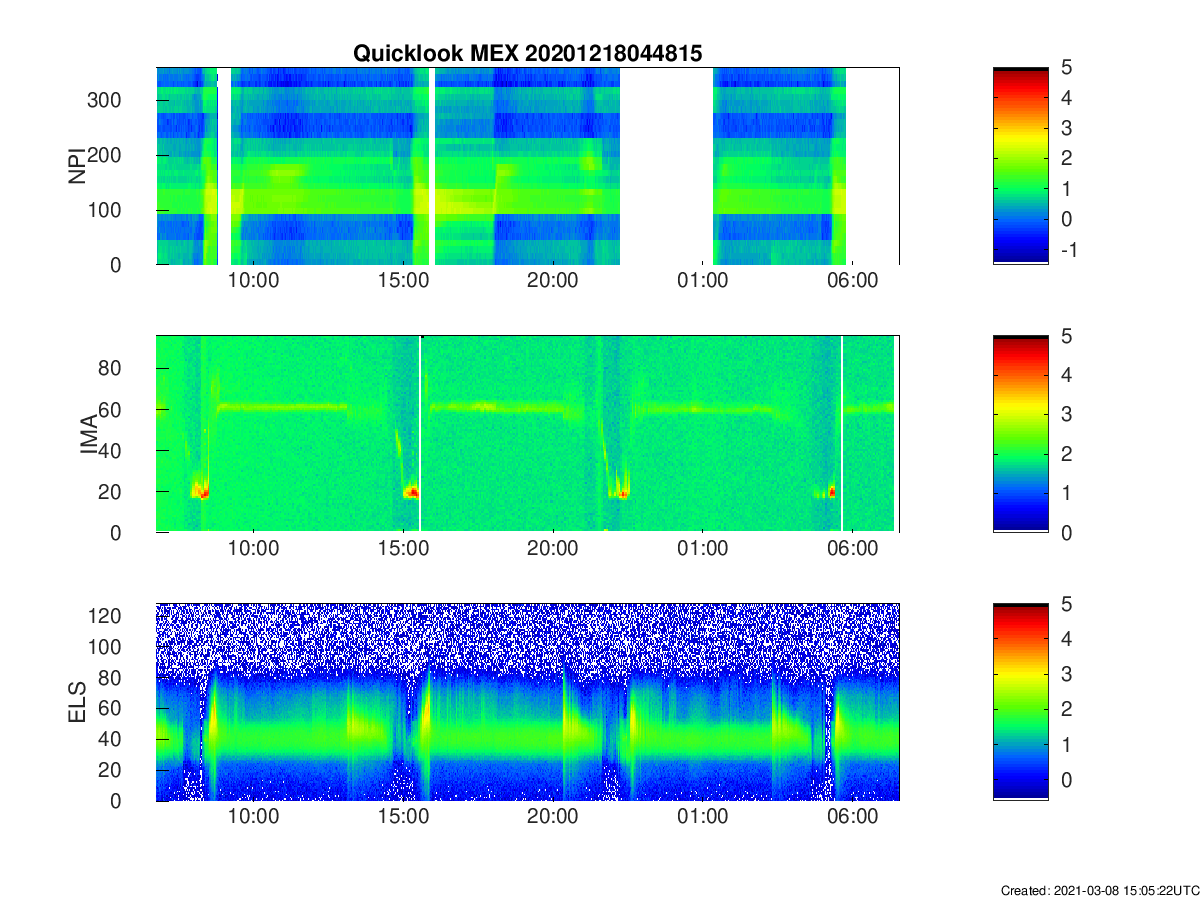Click the 10:00 time label under ELS panel
The image size is (1200, 900).
point(254,817)
